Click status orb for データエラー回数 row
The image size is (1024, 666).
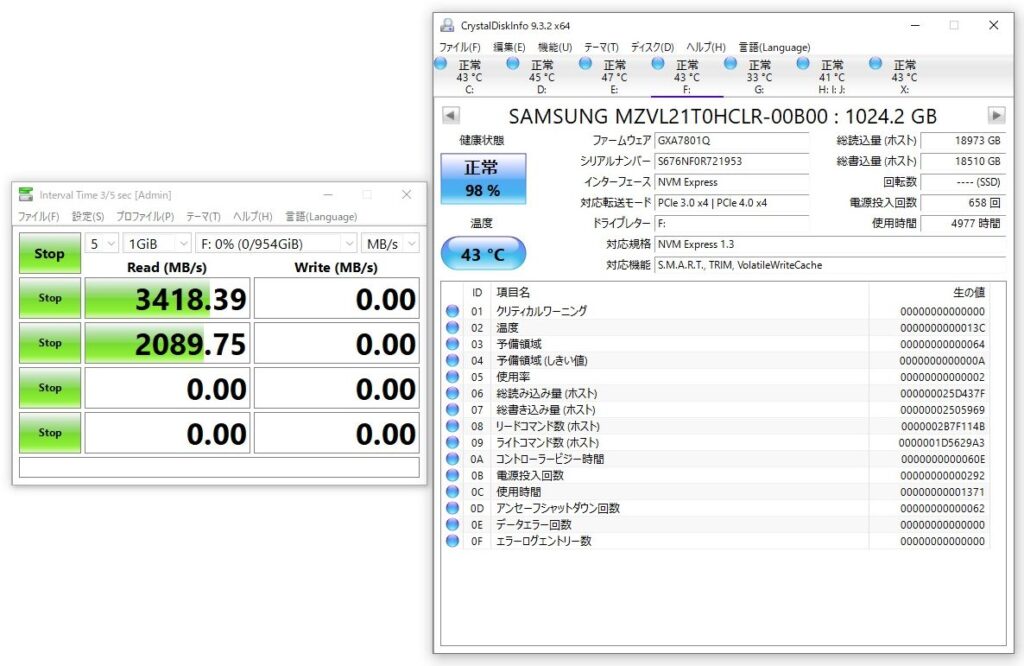pyautogui.click(x=452, y=524)
